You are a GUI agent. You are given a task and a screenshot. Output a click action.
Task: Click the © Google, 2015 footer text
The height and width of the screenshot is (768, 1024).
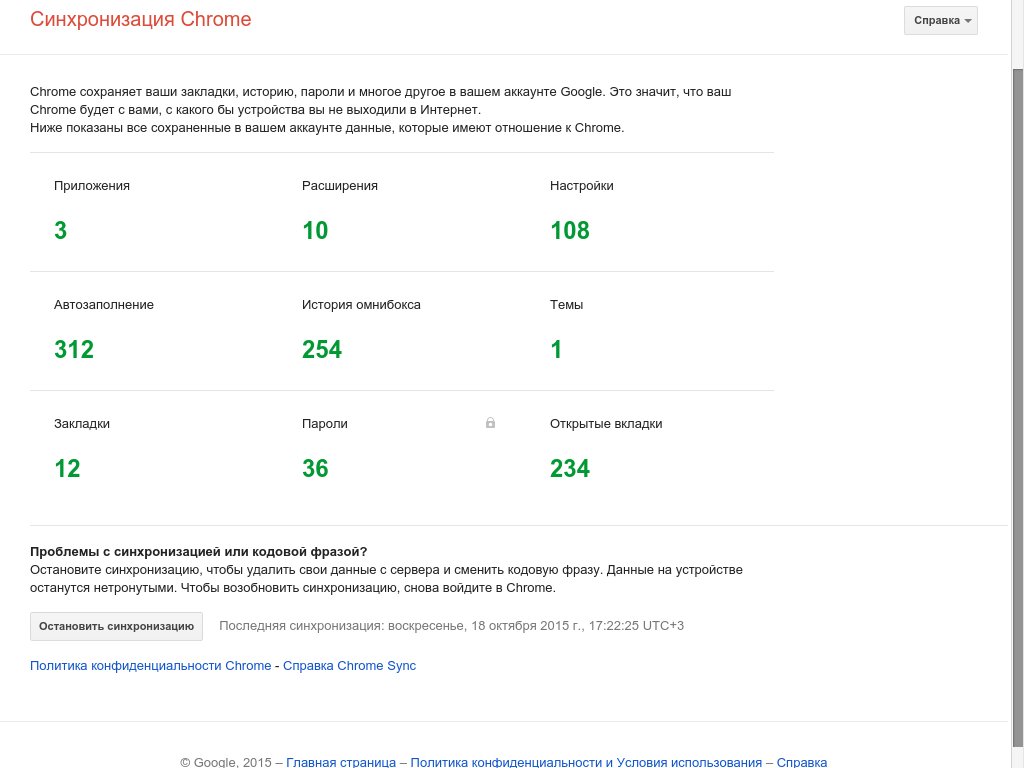pos(226,761)
